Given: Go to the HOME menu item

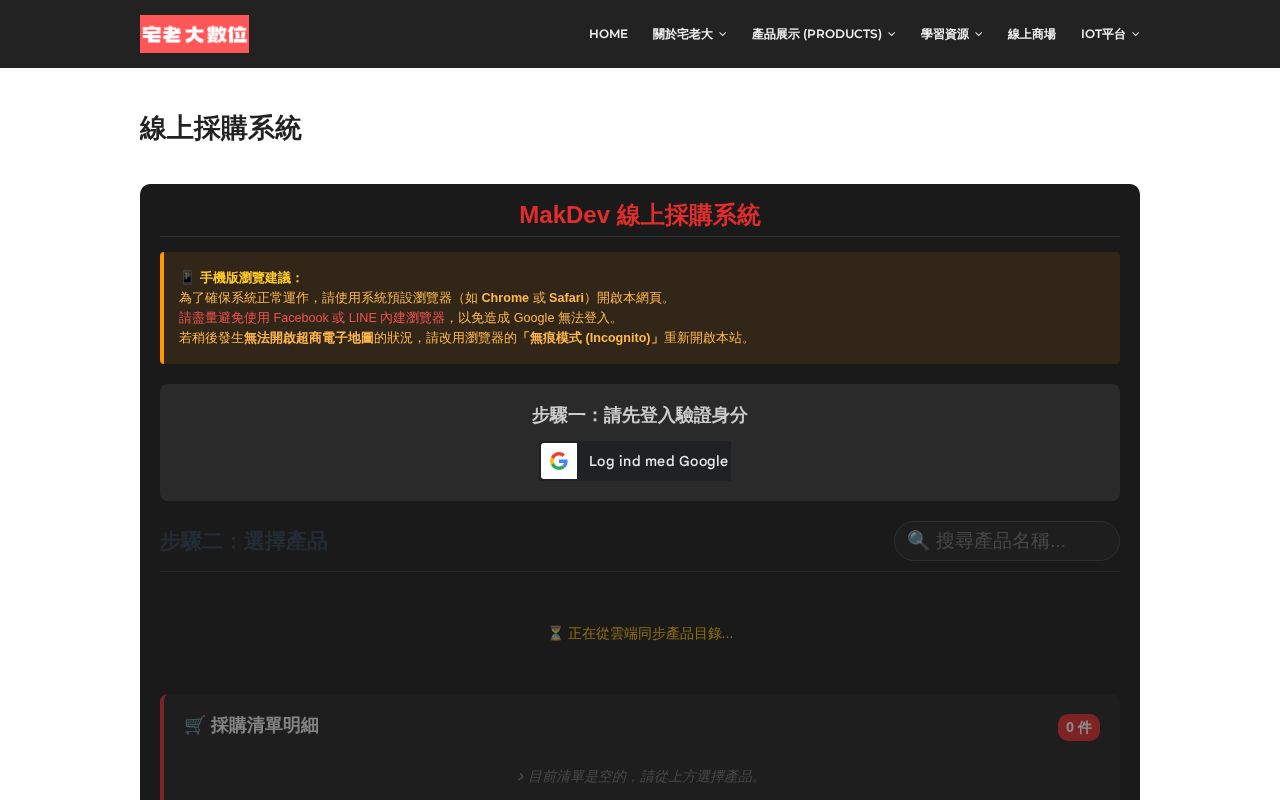Looking at the screenshot, I should coord(608,34).
